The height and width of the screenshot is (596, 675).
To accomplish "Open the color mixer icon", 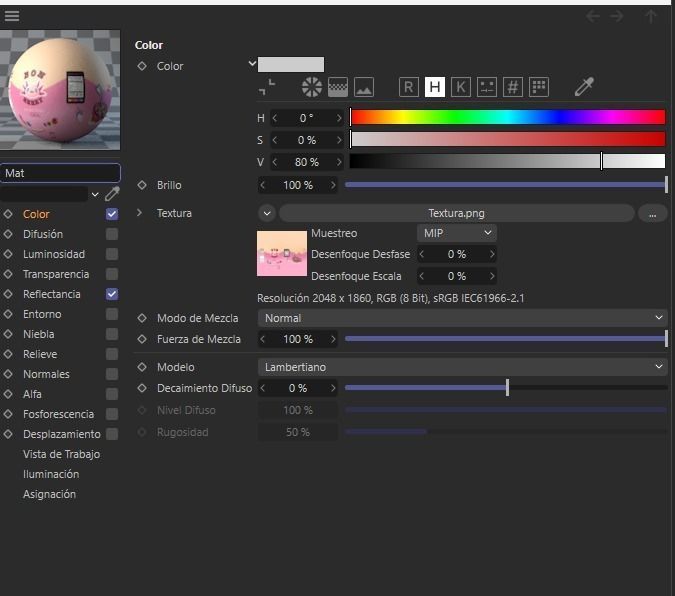I will tap(487, 87).
